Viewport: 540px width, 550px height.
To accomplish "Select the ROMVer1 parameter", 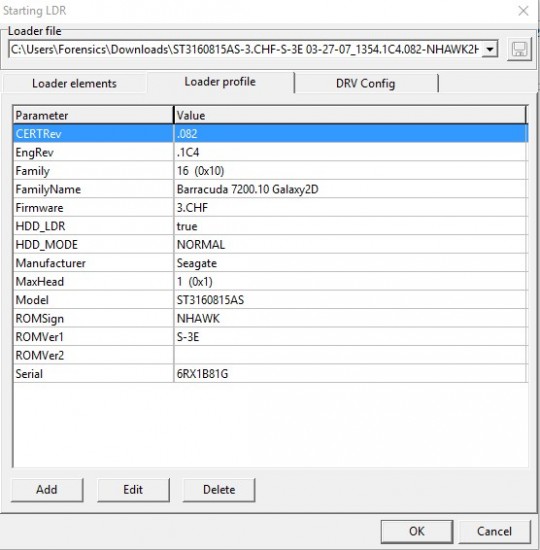I will tap(93, 337).
